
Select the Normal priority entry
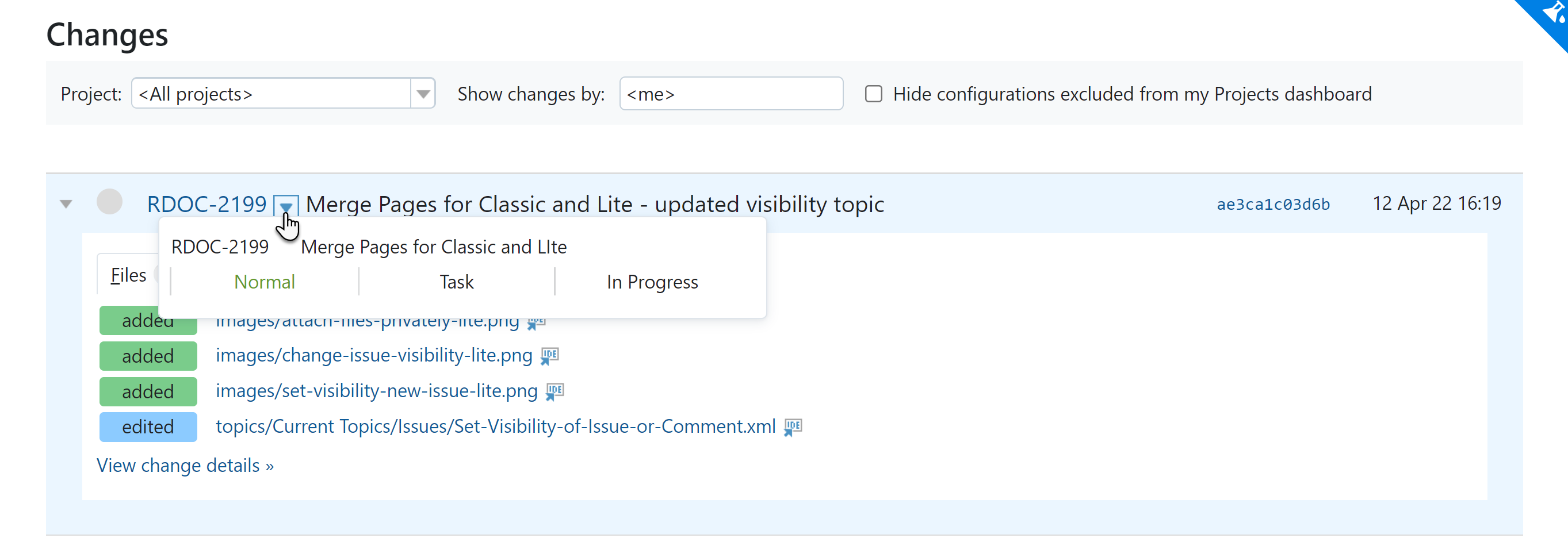pyautogui.click(x=264, y=282)
